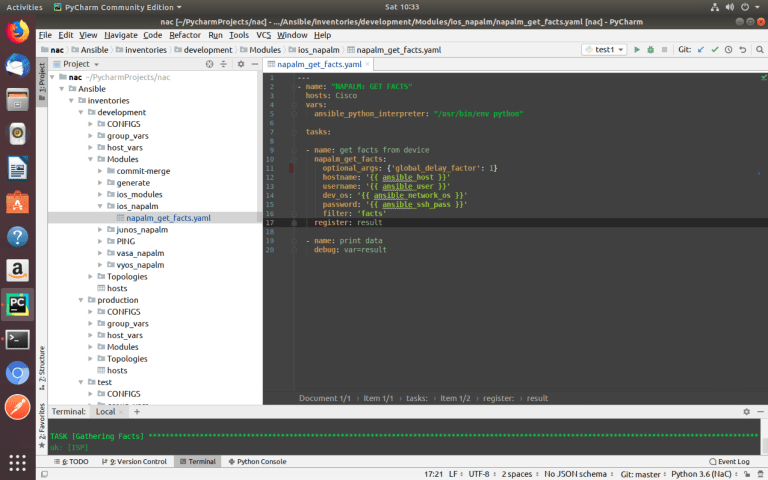Image resolution: width=768 pixels, height=480 pixels.
Task: Open the Favorites side tool window
Action: point(42,425)
